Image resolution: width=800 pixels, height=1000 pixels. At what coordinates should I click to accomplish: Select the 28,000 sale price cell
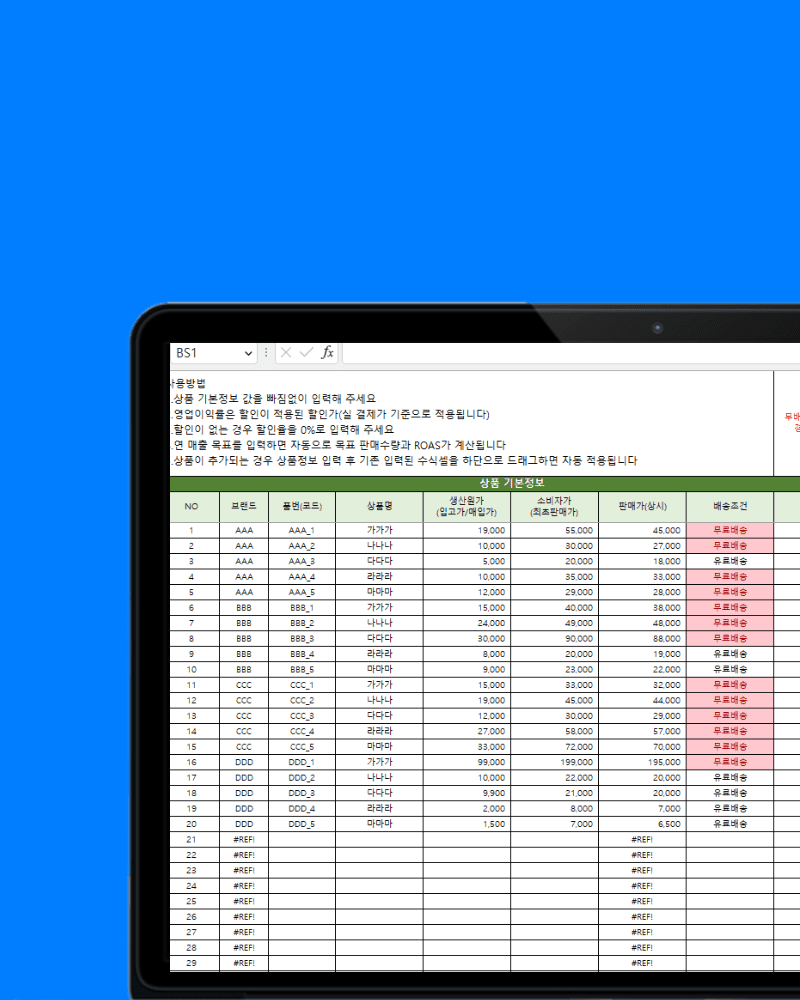pos(642,592)
